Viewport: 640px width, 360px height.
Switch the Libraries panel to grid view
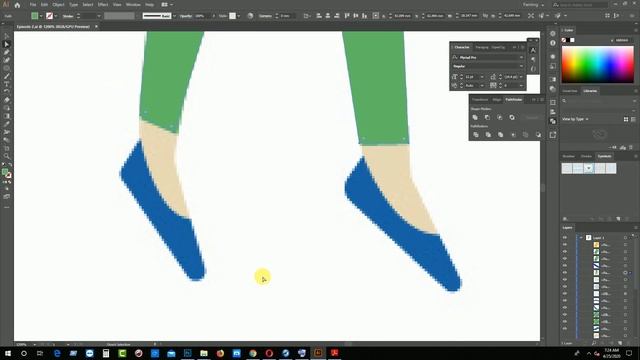coord(626,119)
